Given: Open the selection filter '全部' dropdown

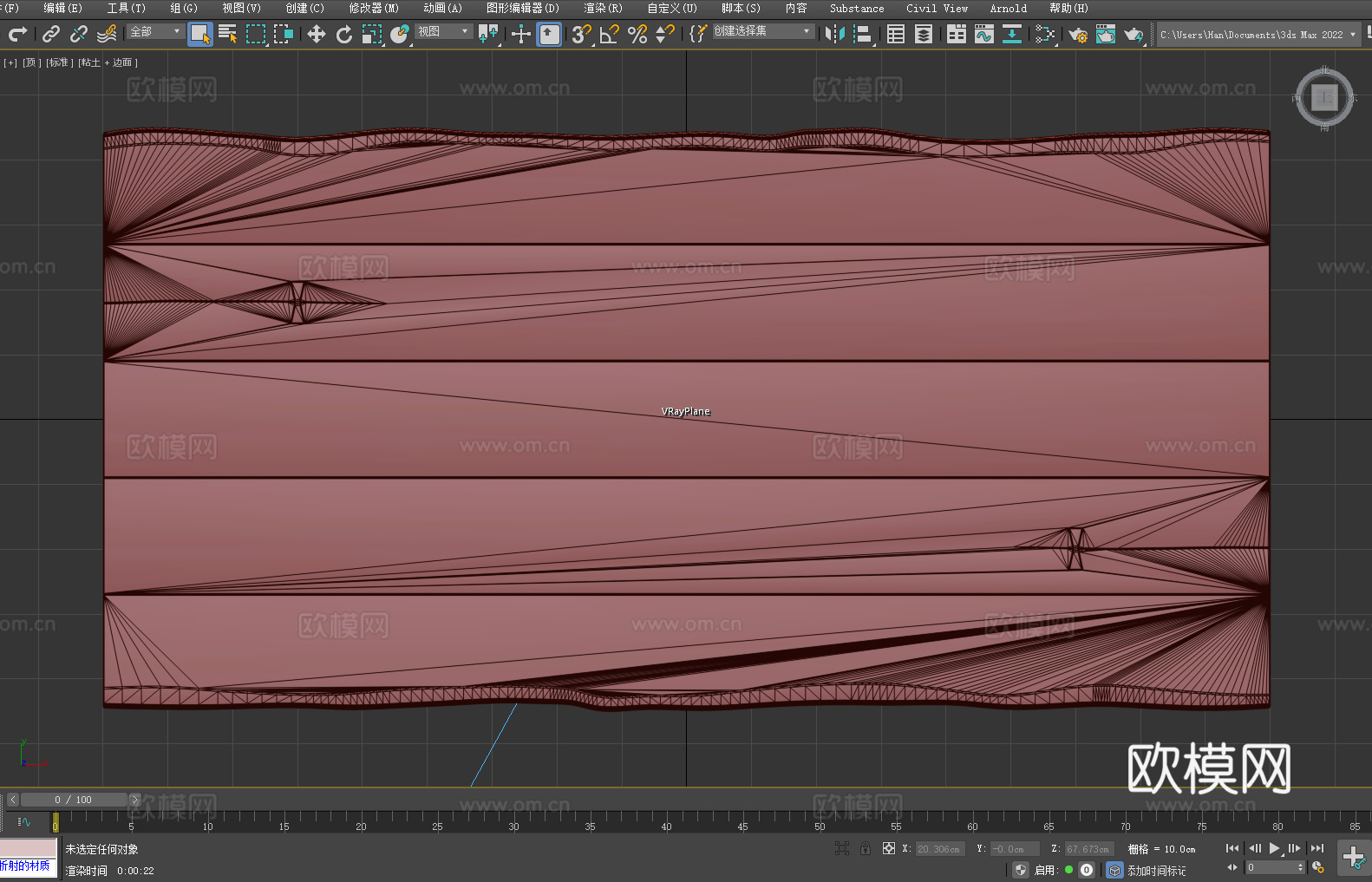Looking at the screenshot, I should click(155, 31).
